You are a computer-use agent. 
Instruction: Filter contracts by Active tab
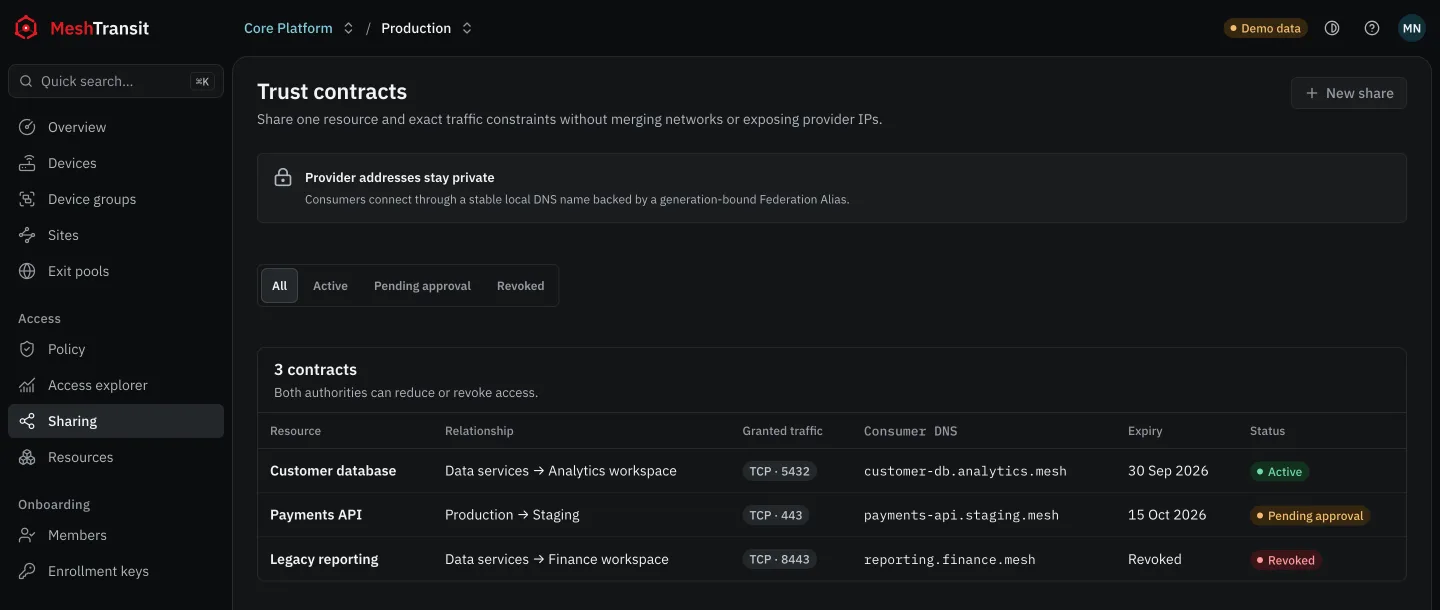[330, 286]
